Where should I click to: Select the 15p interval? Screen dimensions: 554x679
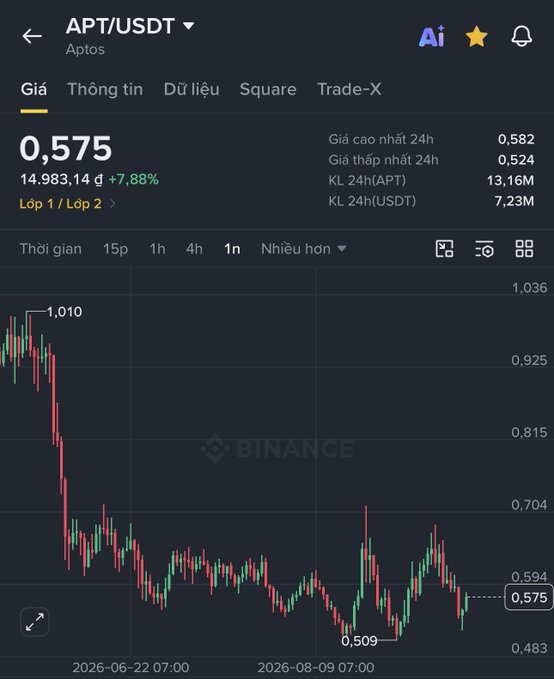115,249
